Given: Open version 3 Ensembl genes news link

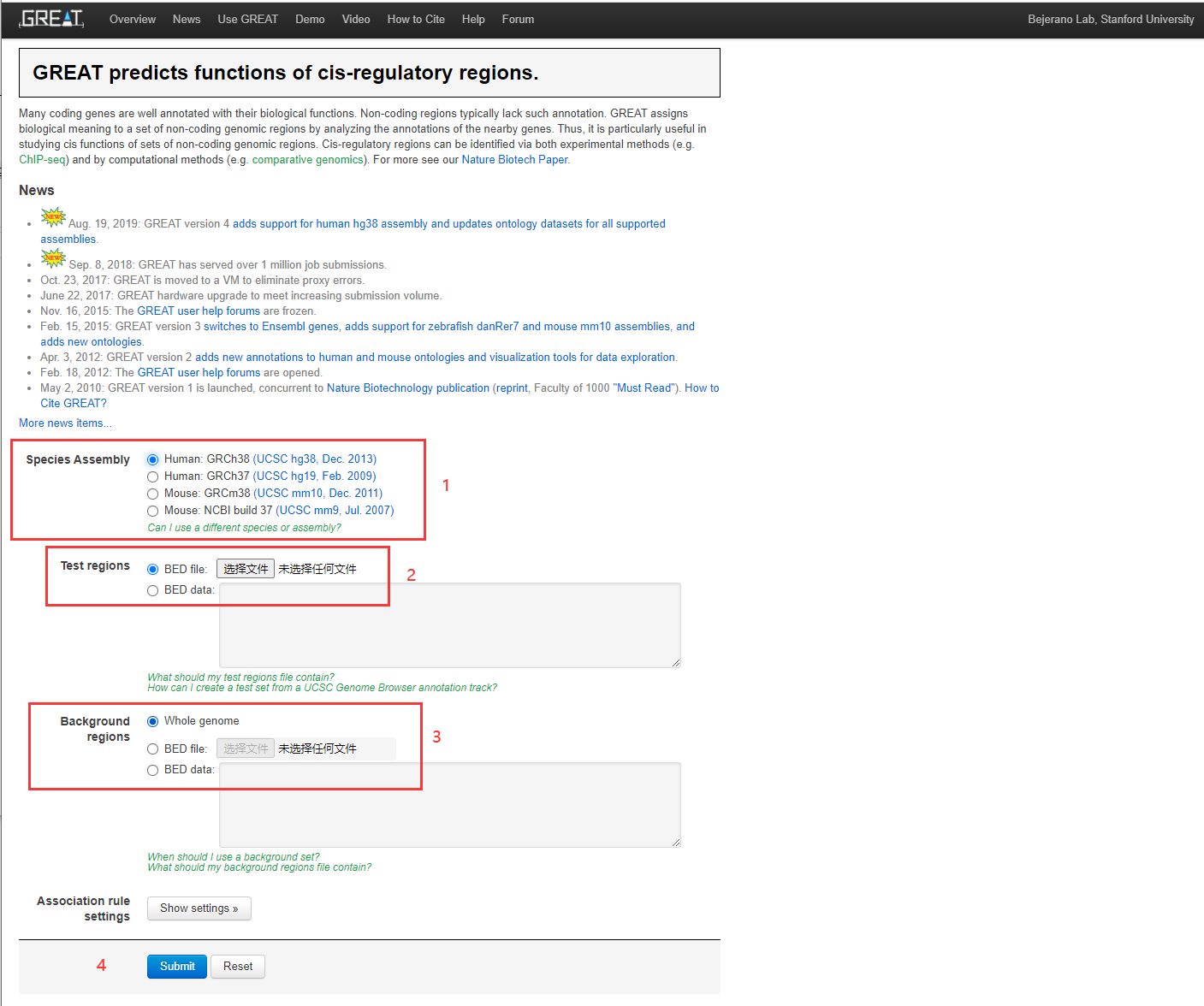Looking at the screenshot, I should [367, 334].
